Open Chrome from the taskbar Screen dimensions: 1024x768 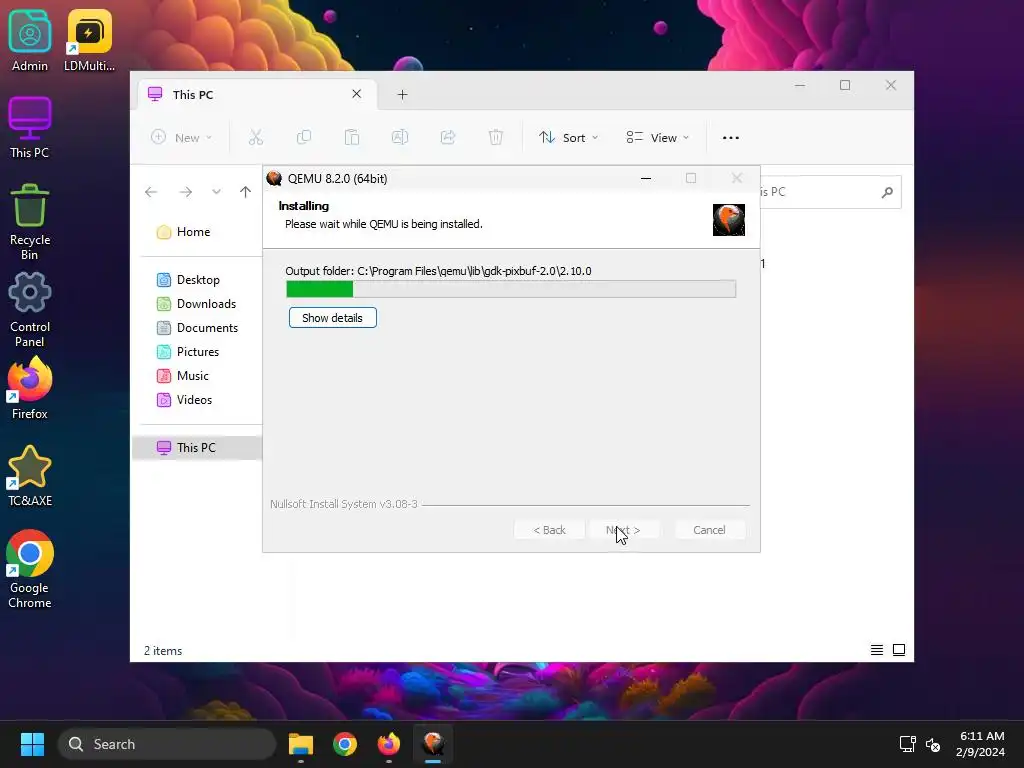point(345,744)
